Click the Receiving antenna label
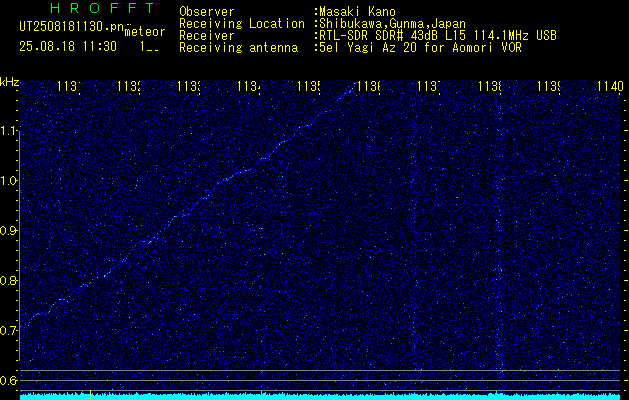The image size is (629, 400). pyautogui.click(x=239, y=48)
